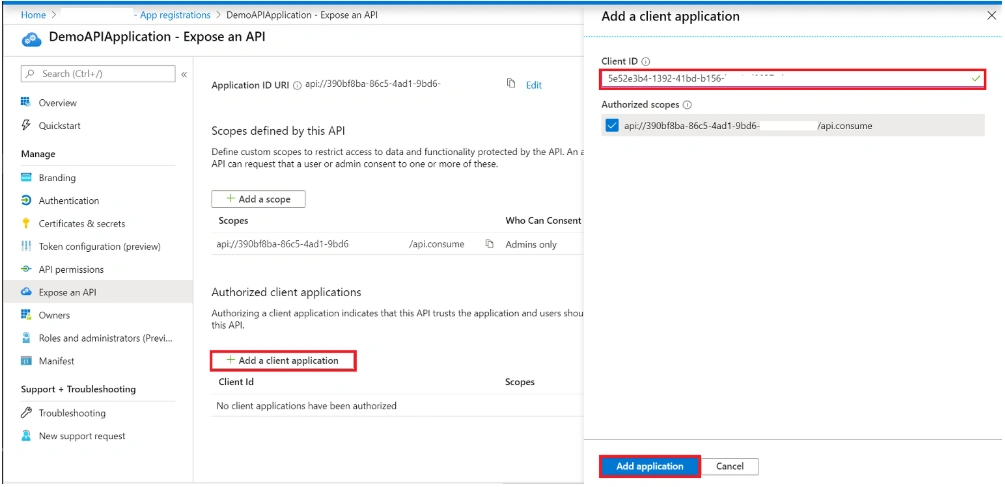Click the Roles and administrators icon

click(26, 338)
